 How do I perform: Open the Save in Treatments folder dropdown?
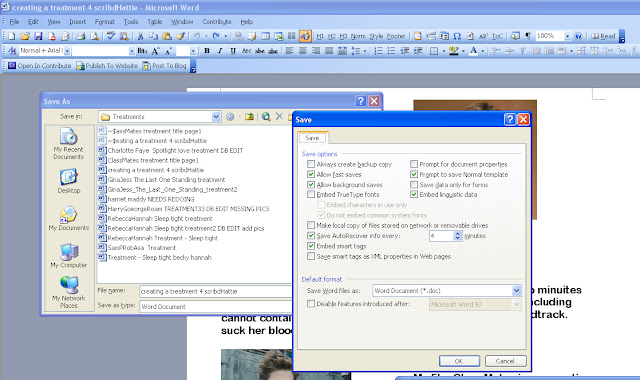(x=216, y=117)
